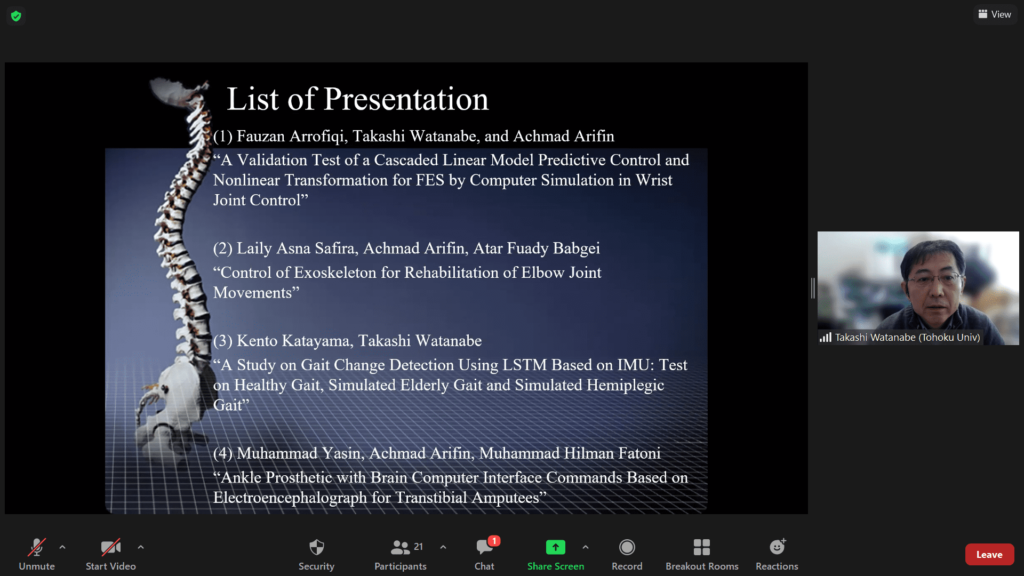1024x576 pixels.
Task: Click the green Share Screen icon
Action: click(x=555, y=548)
